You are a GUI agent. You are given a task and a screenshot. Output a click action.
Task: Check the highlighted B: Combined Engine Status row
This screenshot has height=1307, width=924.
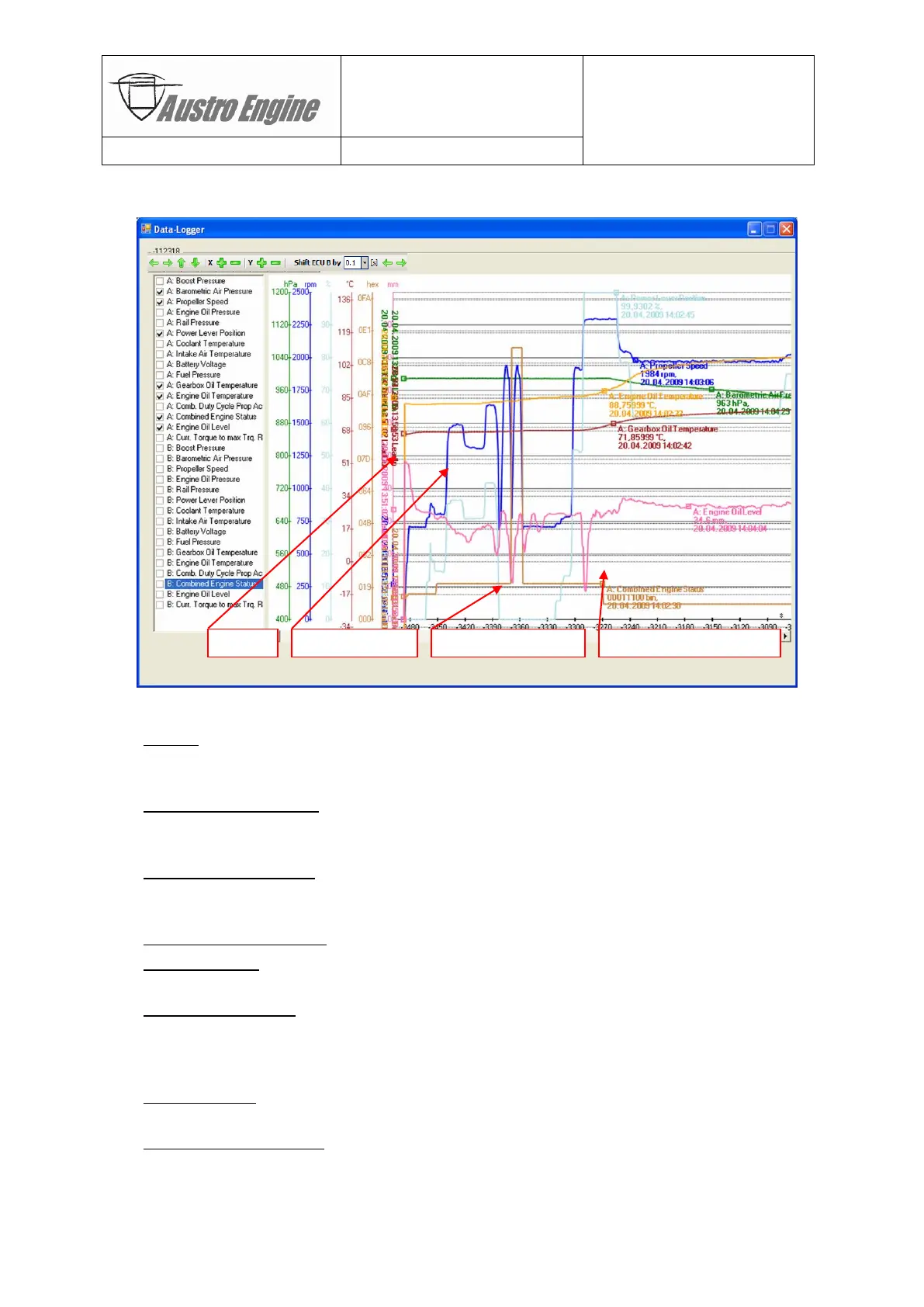click(160, 584)
